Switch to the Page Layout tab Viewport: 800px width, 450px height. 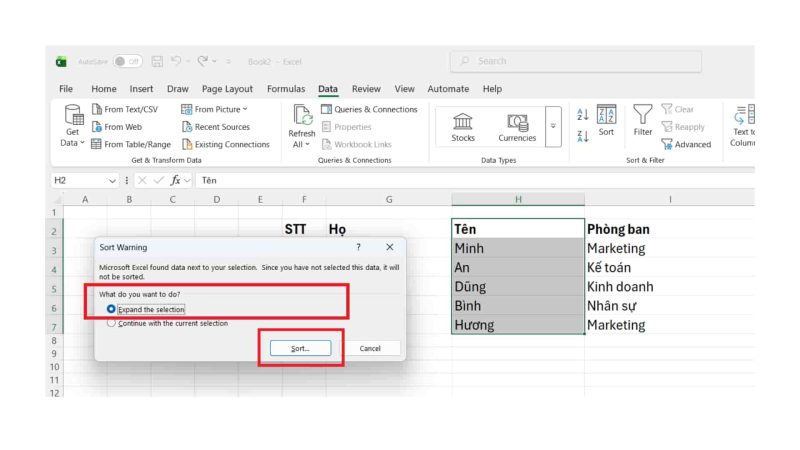(227, 89)
